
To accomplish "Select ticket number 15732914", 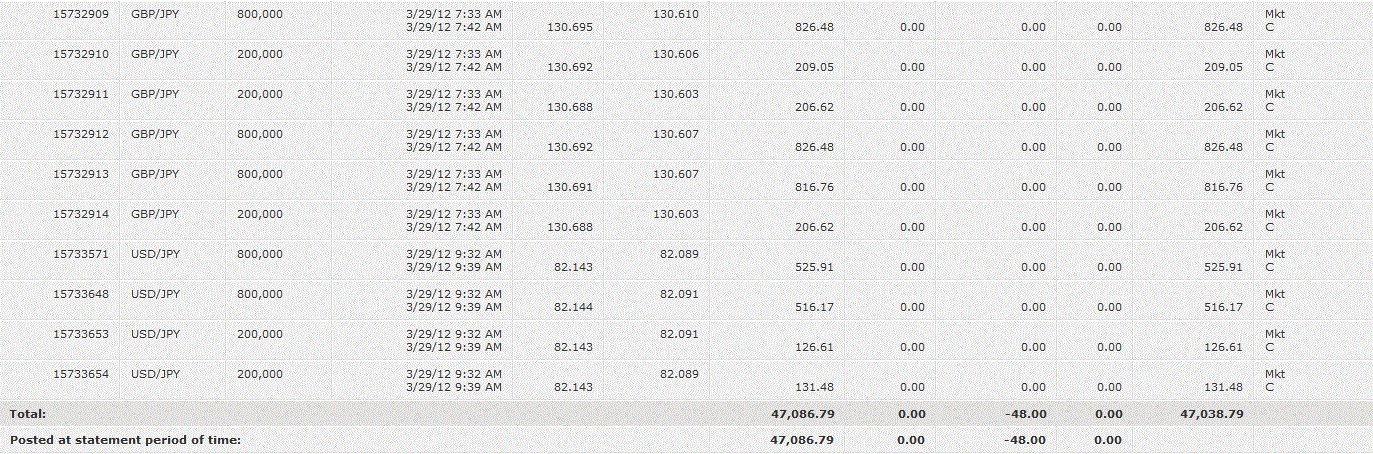I will coord(81,214).
